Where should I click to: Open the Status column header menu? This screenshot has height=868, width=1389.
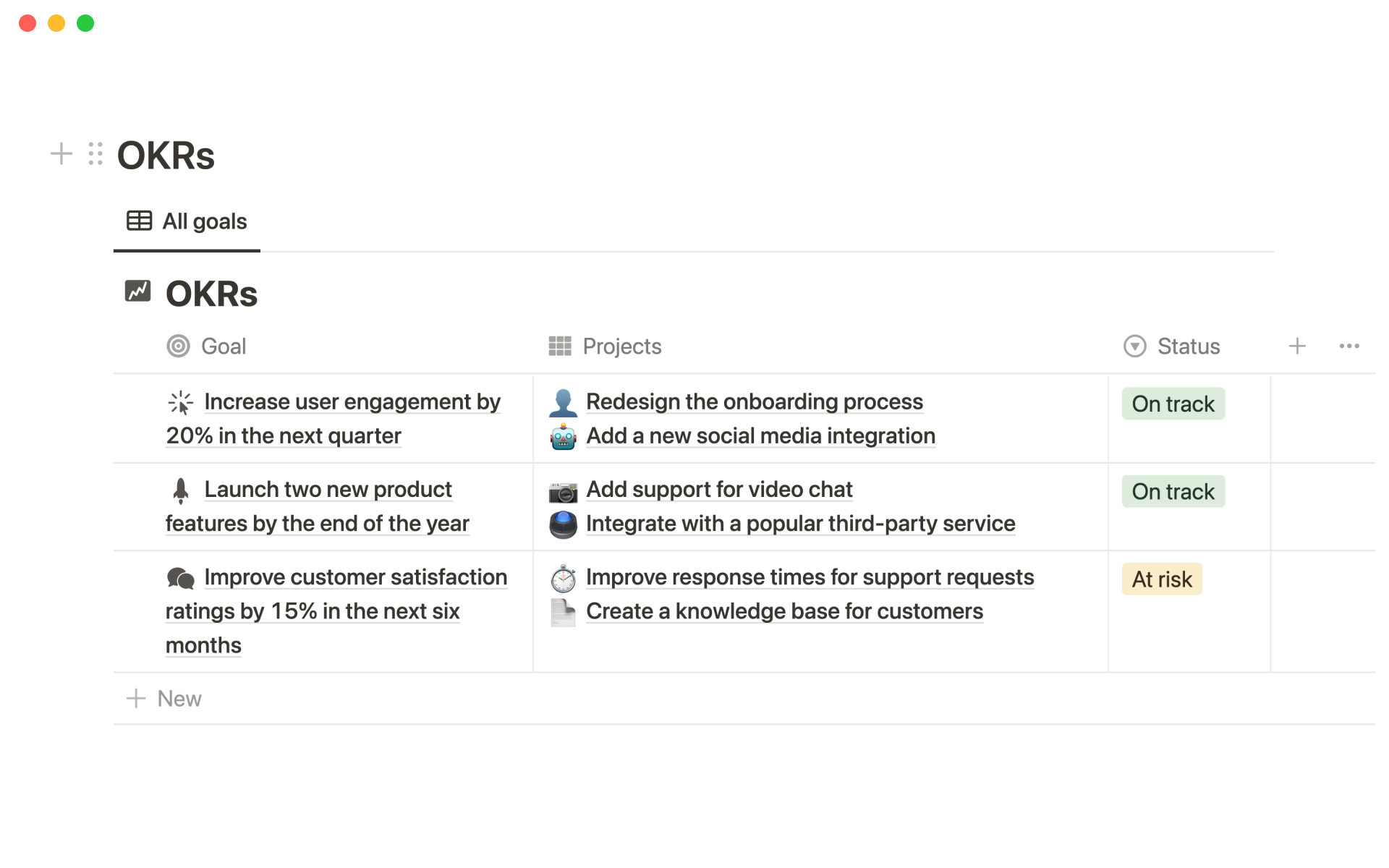point(1188,346)
